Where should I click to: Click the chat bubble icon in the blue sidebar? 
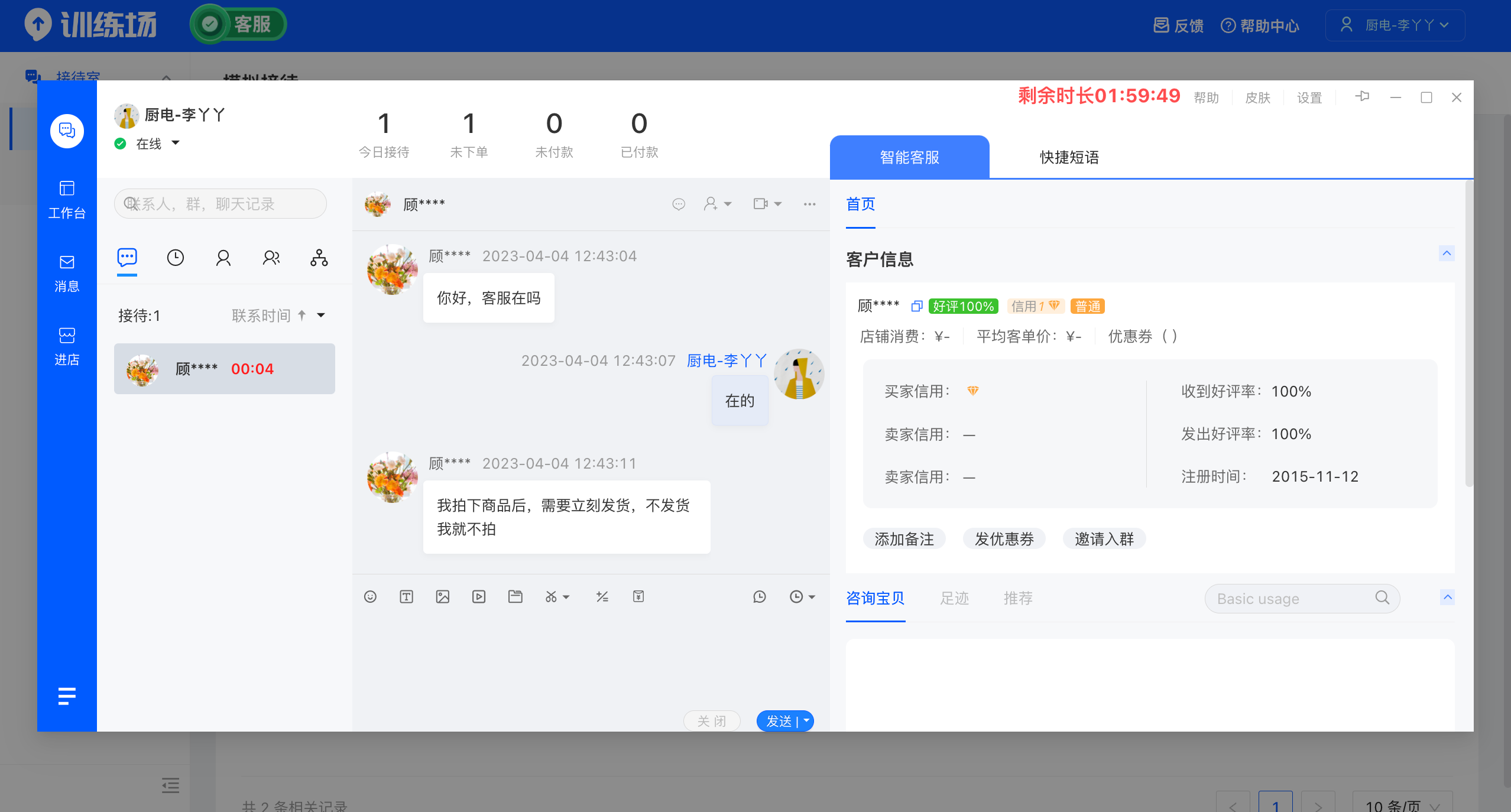67,131
